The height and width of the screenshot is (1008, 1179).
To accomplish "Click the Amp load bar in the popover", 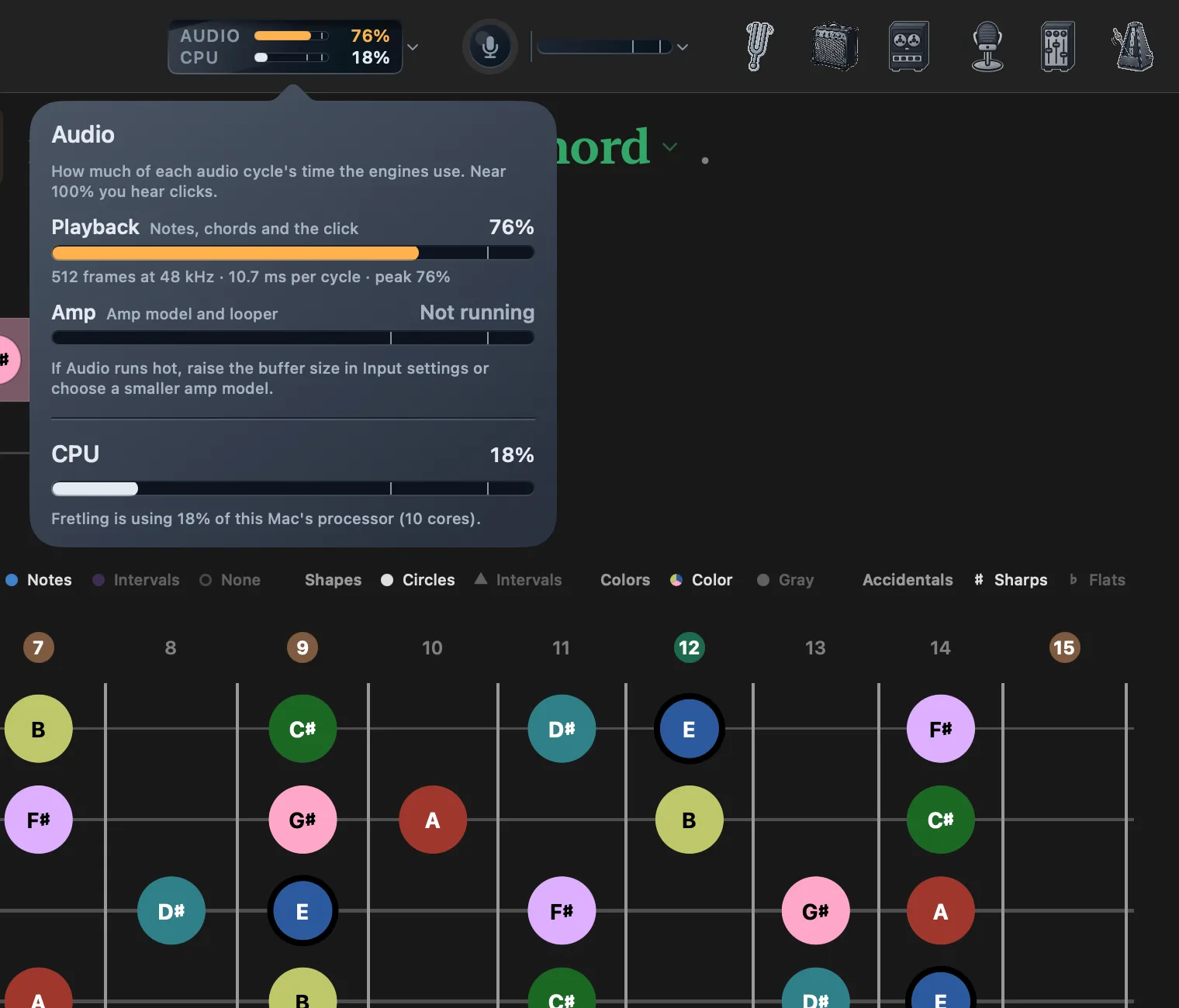I will click(x=292, y=338).
